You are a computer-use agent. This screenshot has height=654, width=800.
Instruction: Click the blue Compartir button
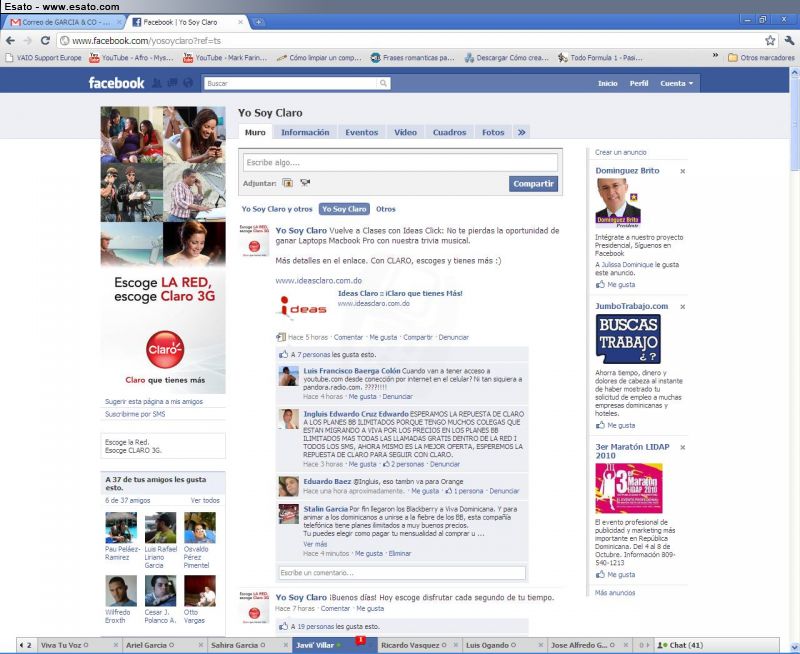[x=533, y=184]
